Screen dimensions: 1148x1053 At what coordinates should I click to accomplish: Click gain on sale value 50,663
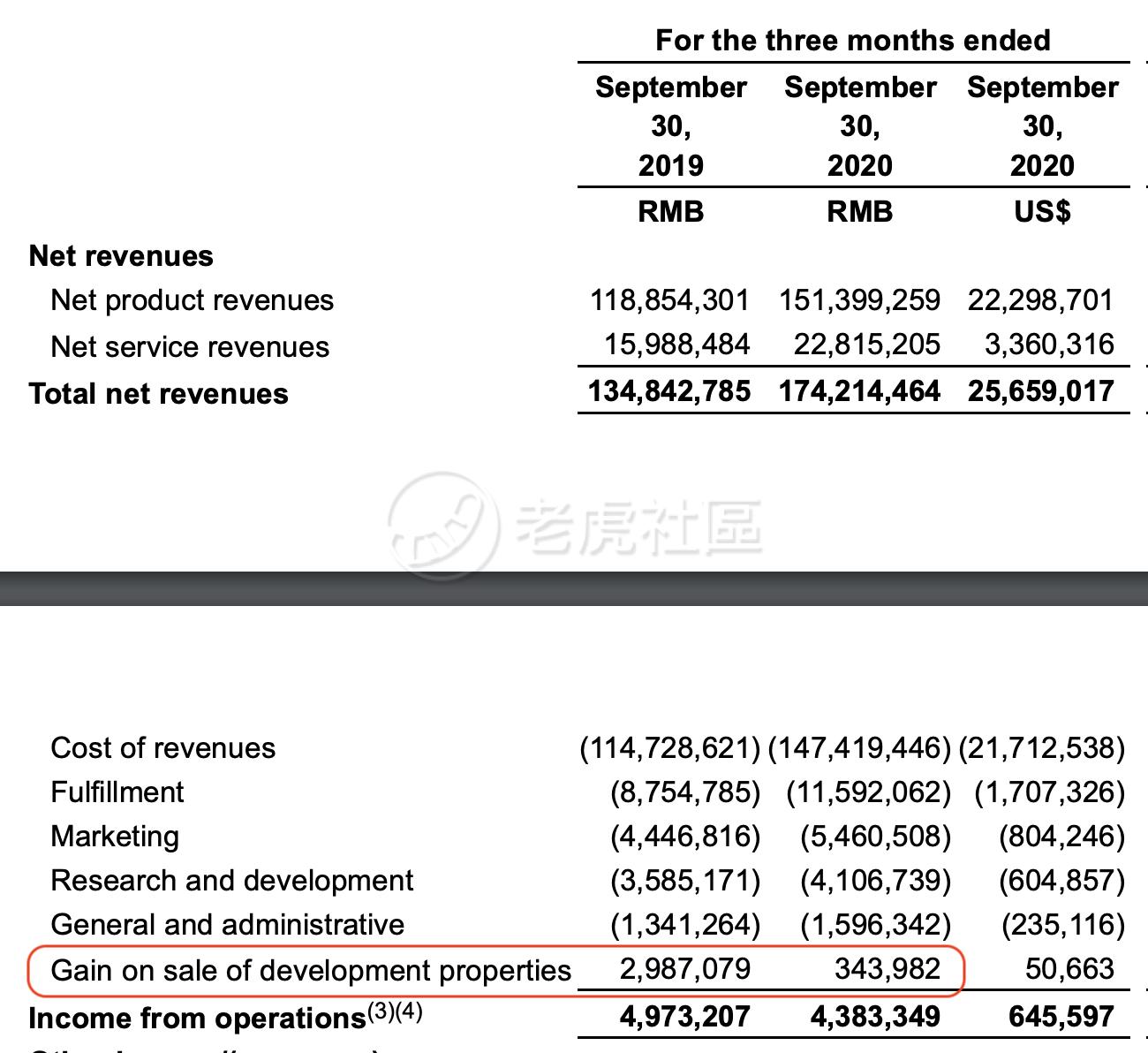(x=1069, y=969)
